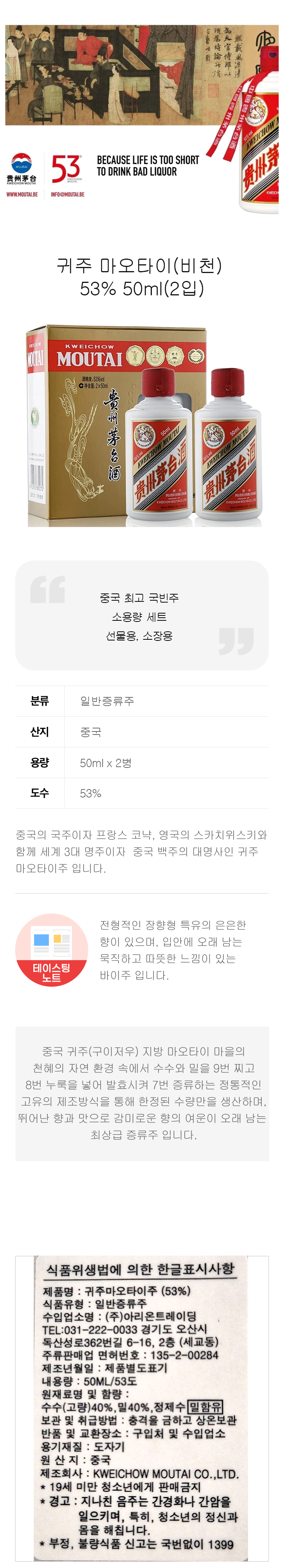
Task: Click the opening quotation mark icon
Action: tap(47, 590)
